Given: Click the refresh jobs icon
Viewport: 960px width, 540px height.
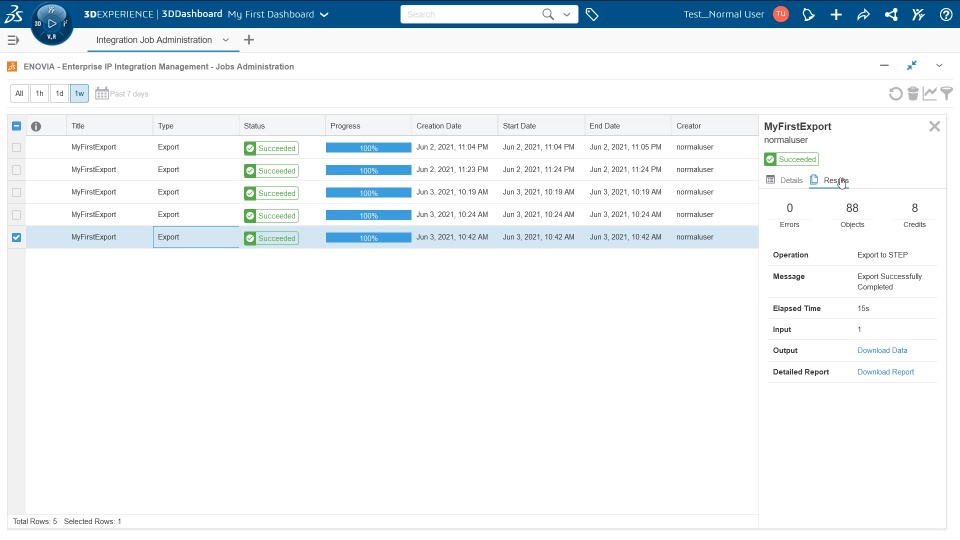Looking at the screenshot, I should [896, 94].
